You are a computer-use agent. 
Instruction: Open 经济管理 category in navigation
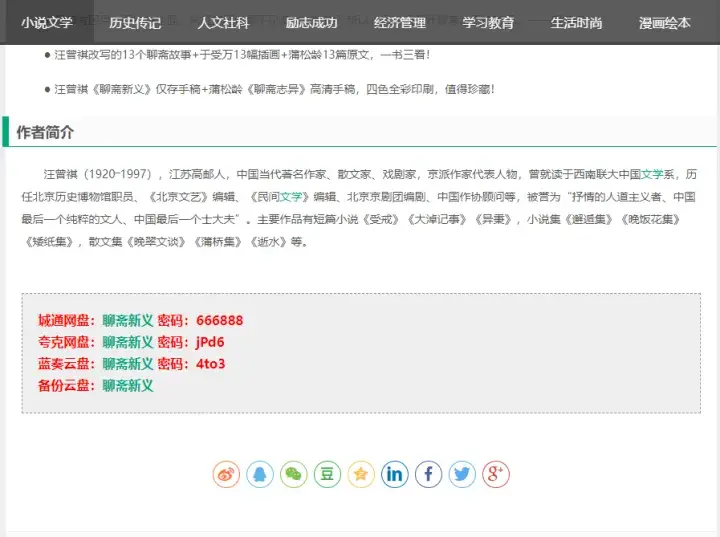[399, 23]
